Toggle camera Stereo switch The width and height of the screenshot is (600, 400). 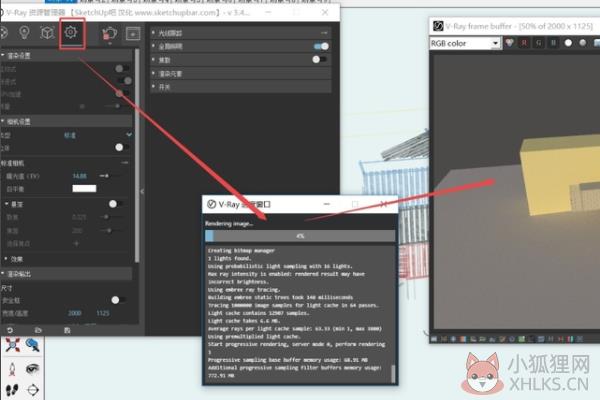[122, 147]
